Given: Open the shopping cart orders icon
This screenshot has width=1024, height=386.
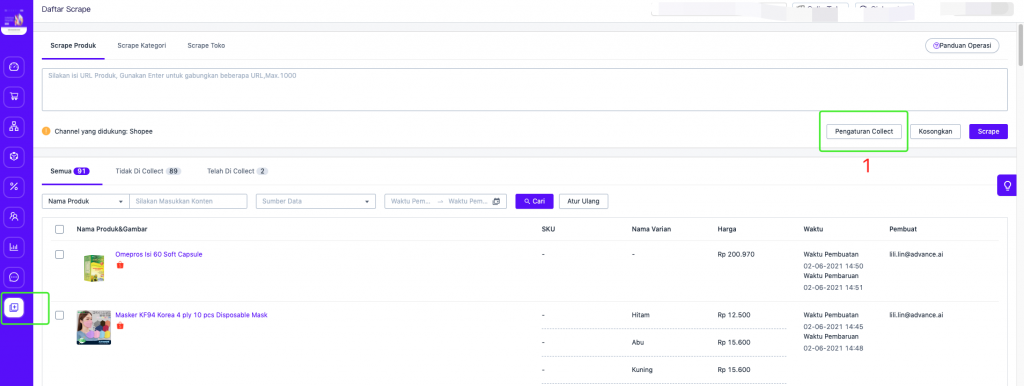Looking at the screenshot, I should click(14, 97).
